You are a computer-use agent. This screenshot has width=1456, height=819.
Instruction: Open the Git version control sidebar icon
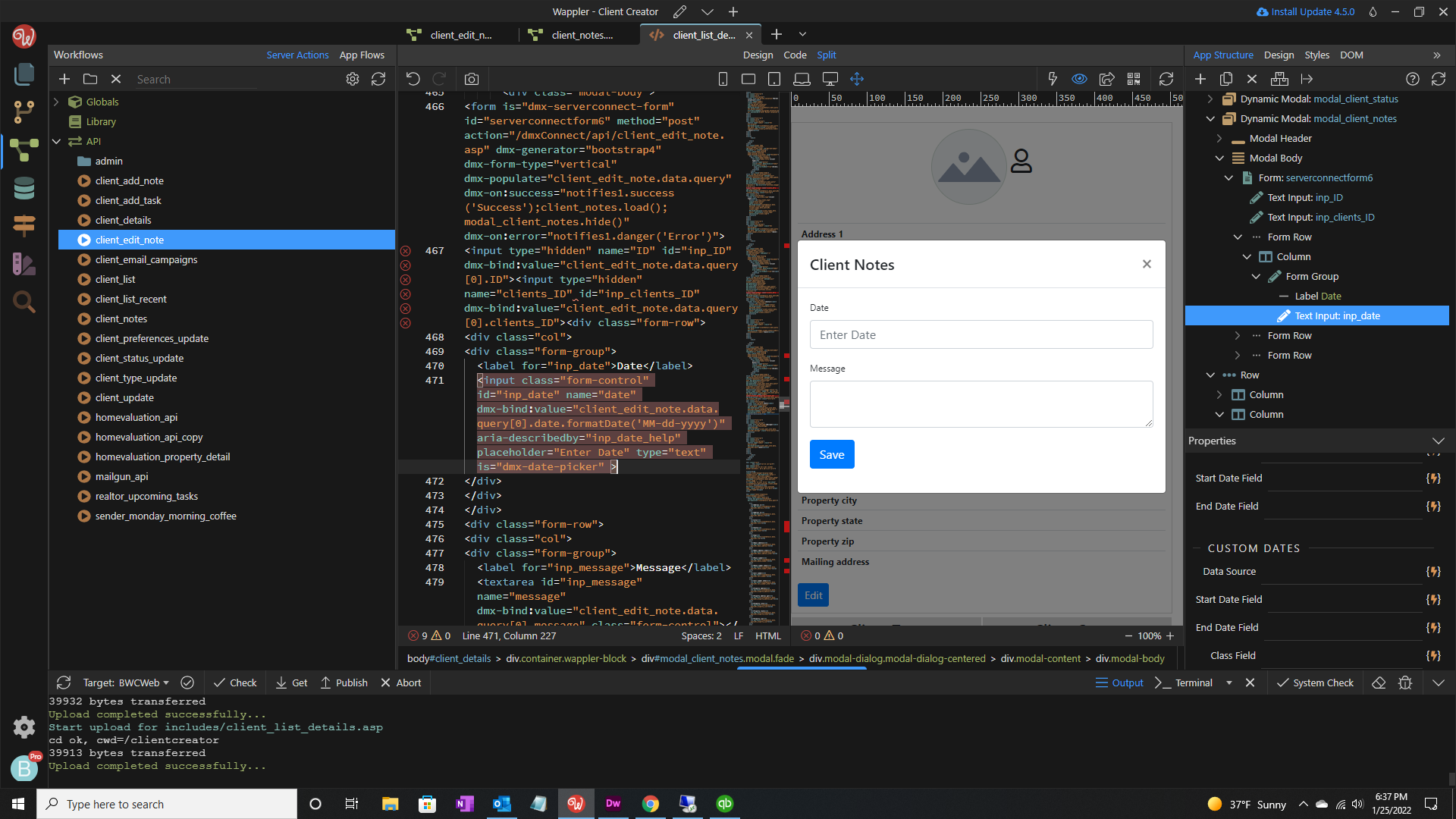point(25,111)
